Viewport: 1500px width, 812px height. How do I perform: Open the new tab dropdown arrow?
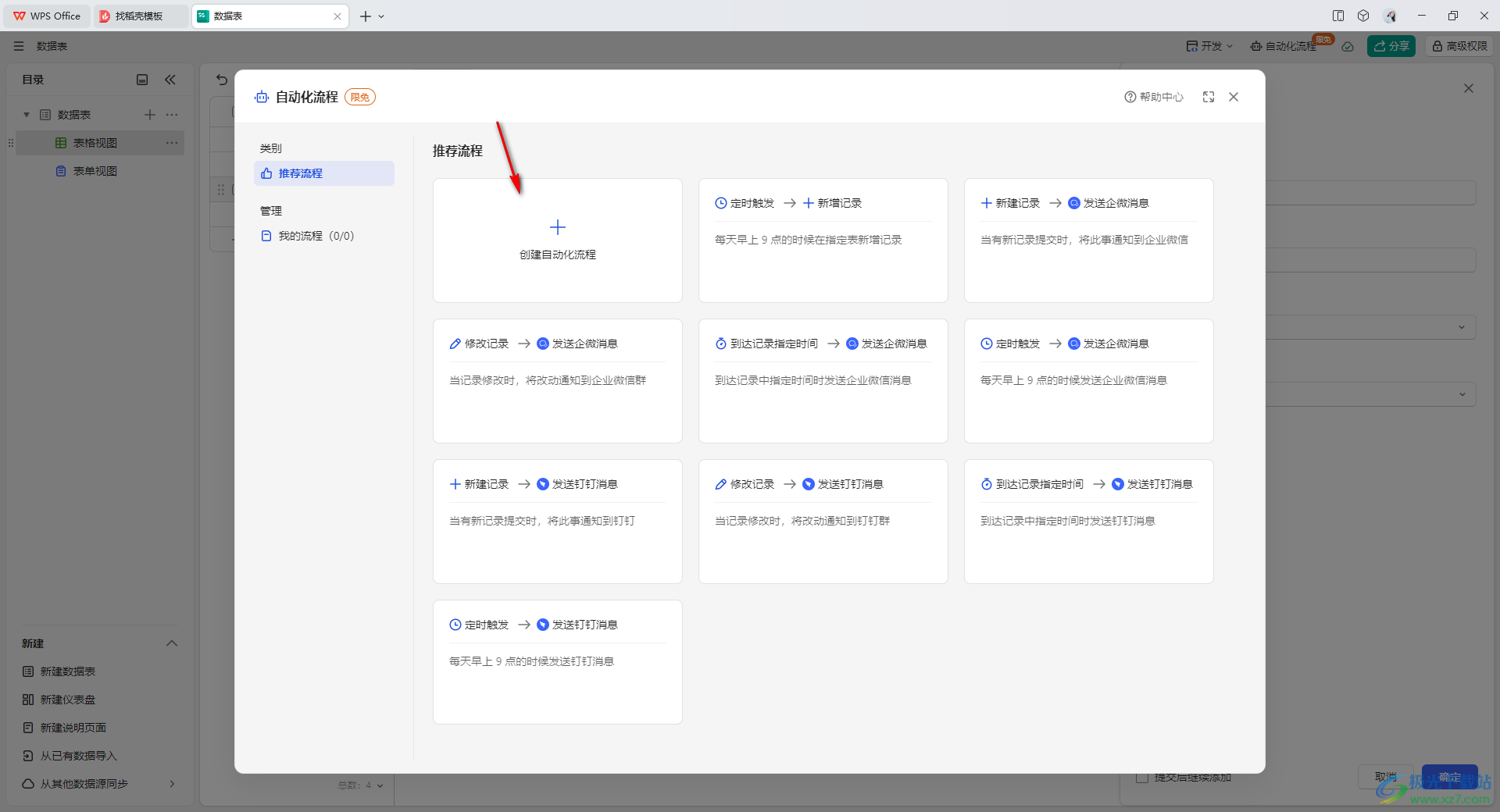tap(381, 16)
